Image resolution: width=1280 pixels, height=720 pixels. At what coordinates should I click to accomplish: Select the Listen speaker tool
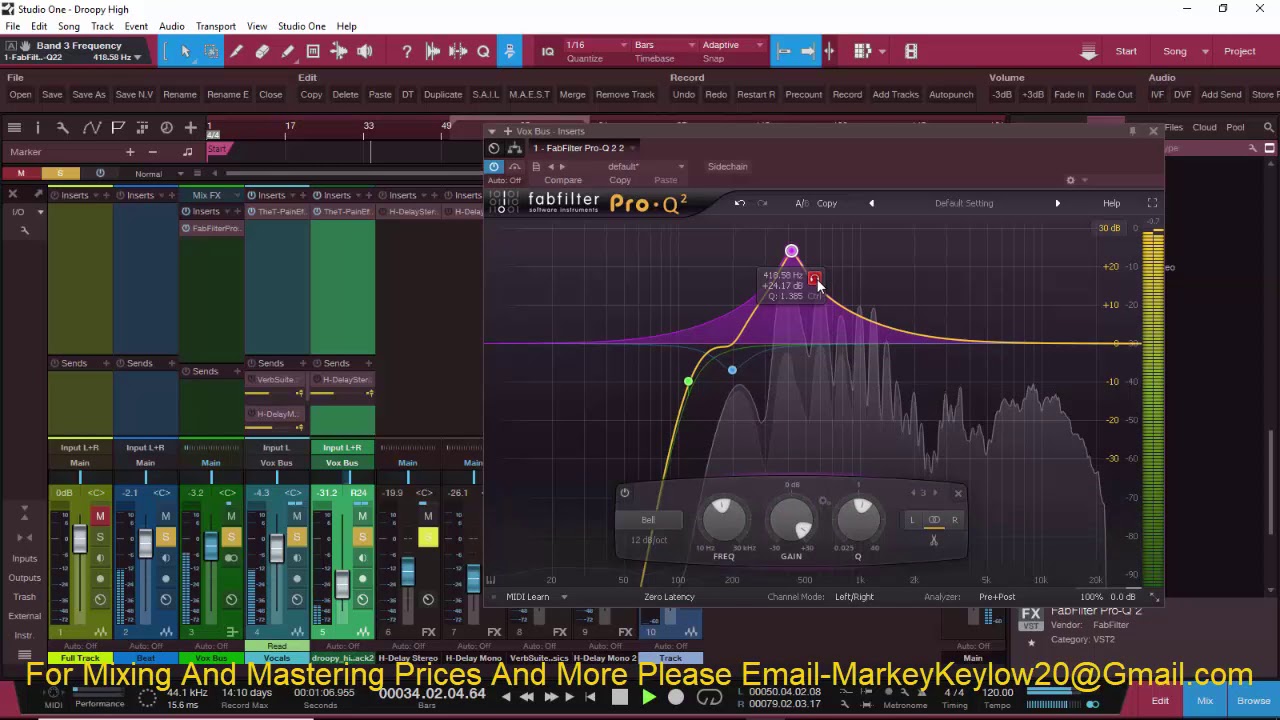coord(365,51)
